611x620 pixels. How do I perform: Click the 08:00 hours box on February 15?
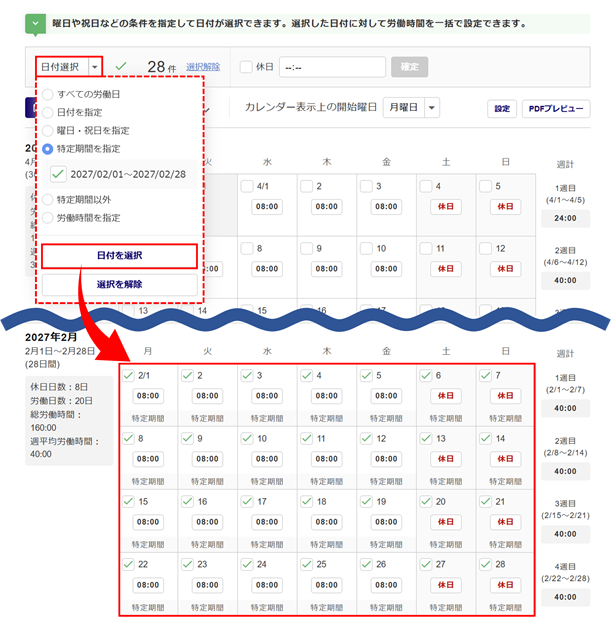tap(148, 522)
